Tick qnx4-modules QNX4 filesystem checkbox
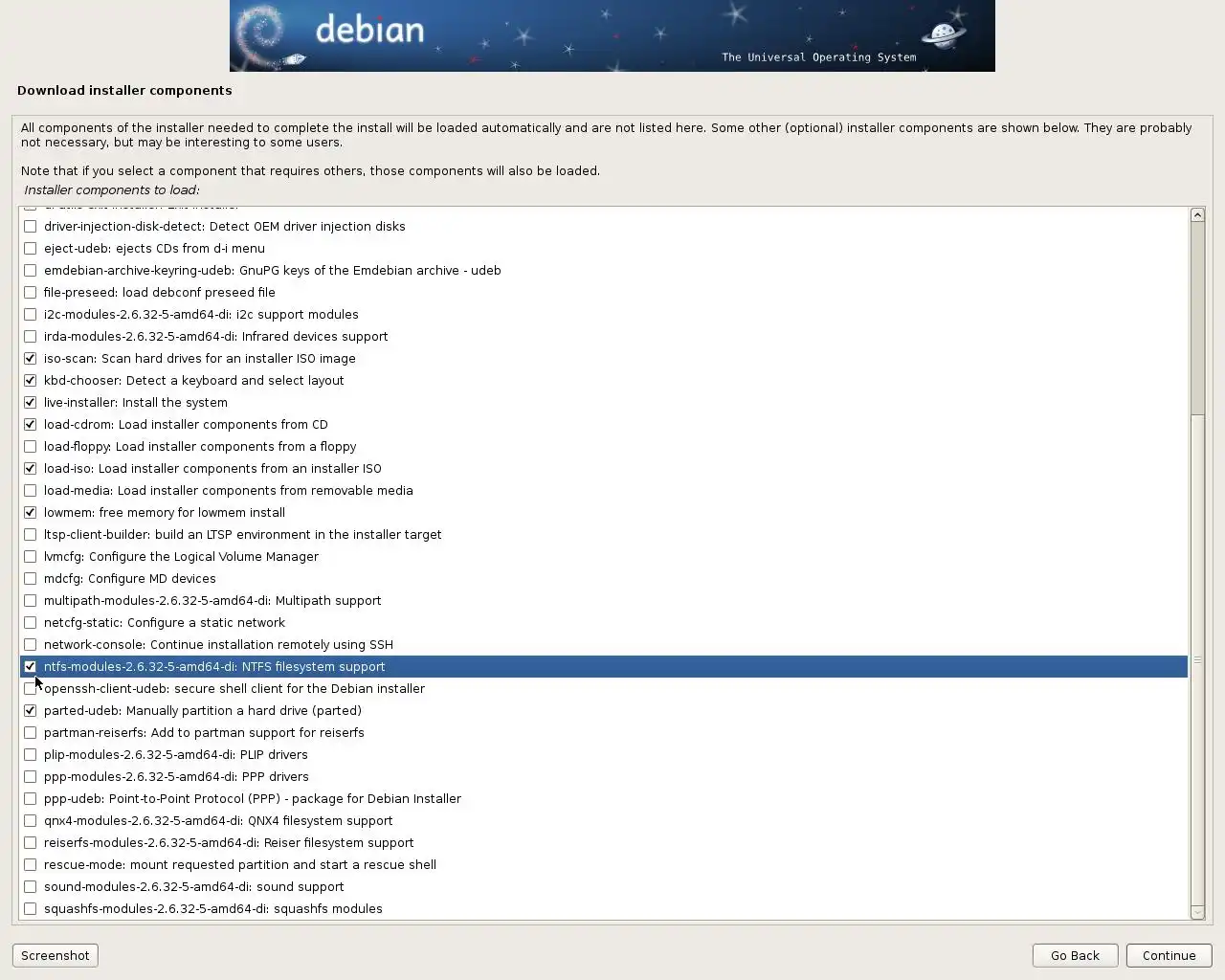The image size is (1225, 980). (x=31, y=821)
